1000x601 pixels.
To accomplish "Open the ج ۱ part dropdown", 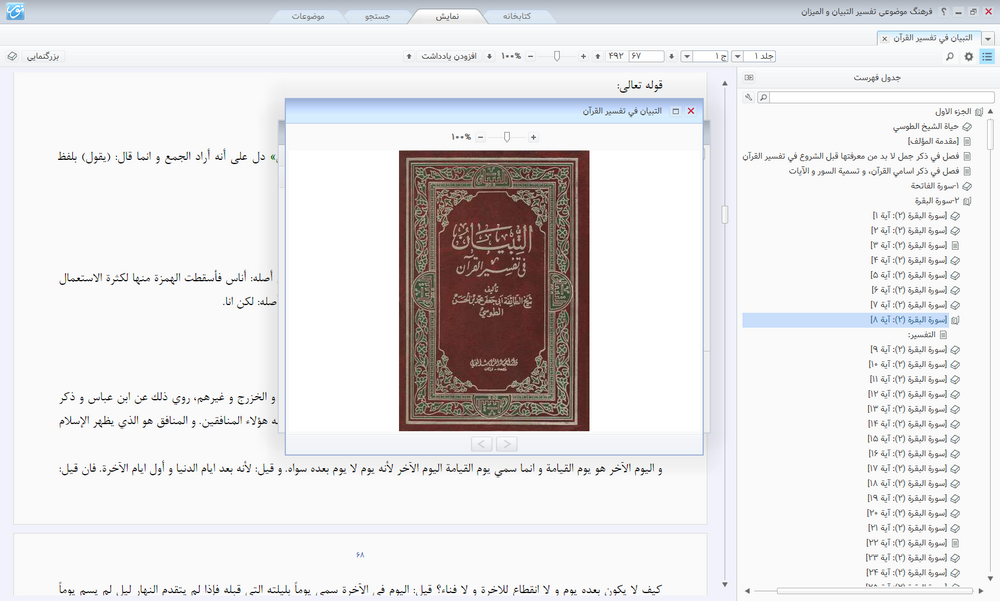I will point(687,56).
